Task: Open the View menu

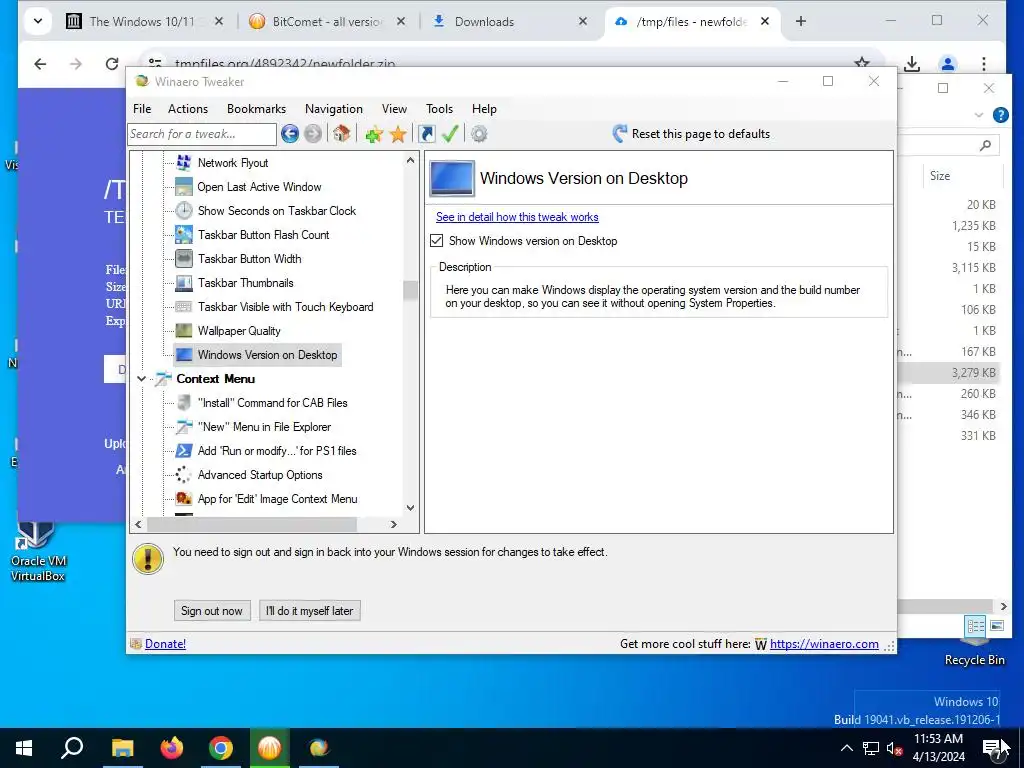Action: [394, 109]
